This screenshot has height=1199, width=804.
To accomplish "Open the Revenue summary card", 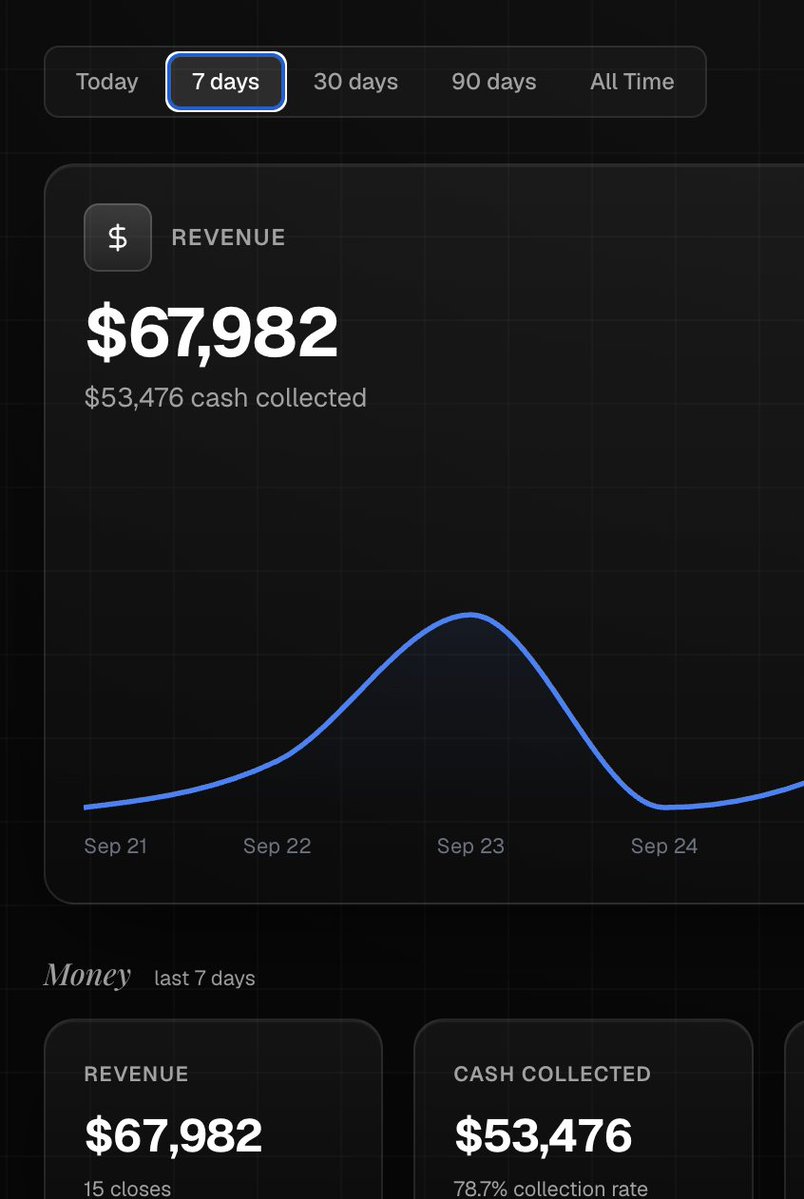I will tap(213, 1109).
